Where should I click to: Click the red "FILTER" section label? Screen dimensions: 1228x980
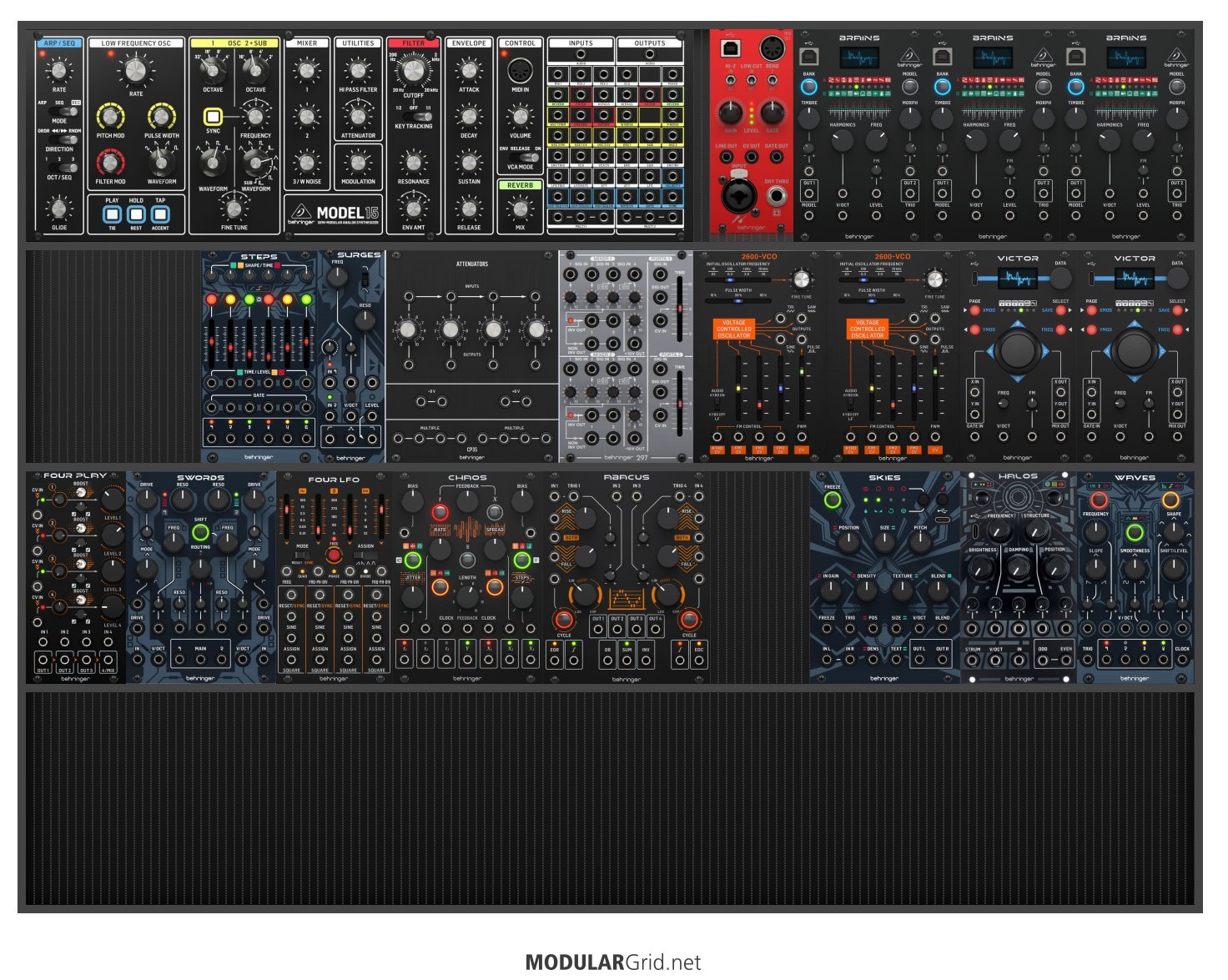(413, 43)
